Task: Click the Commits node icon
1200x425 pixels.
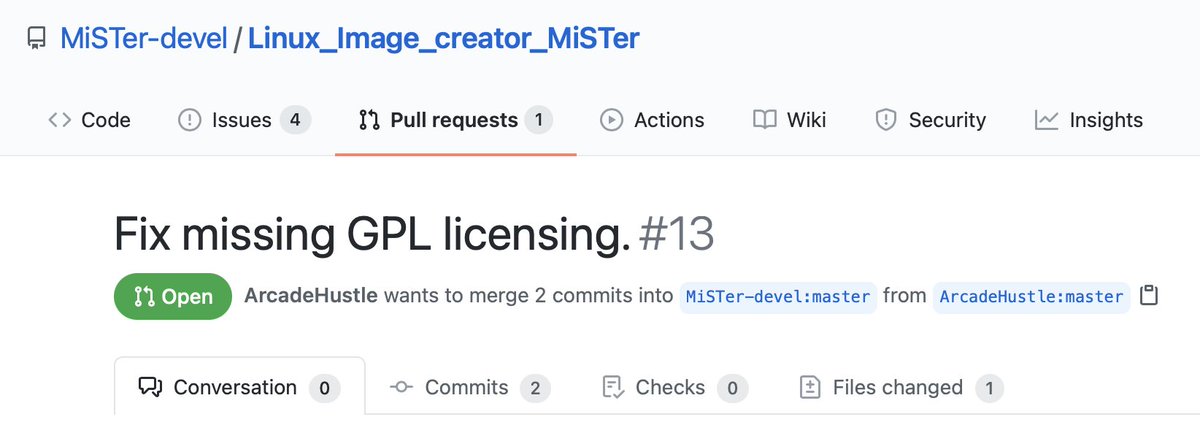Action: (x=402, y=387)
